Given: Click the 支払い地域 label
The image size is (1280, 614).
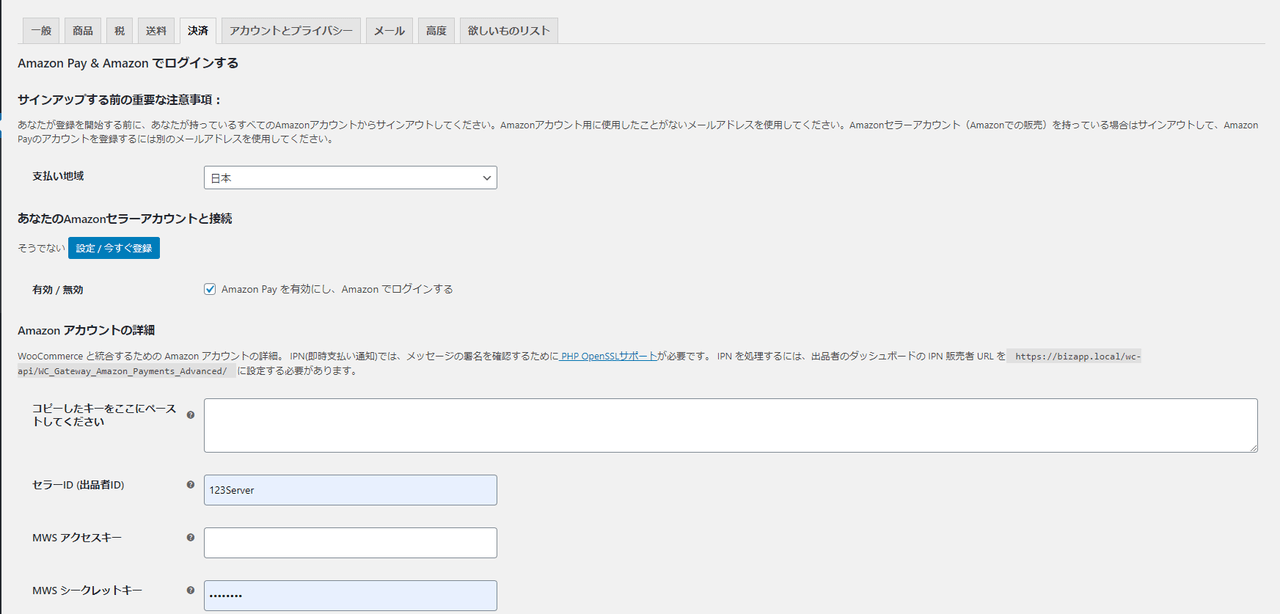Looking at the screenshot, I should tap(58, 176).
